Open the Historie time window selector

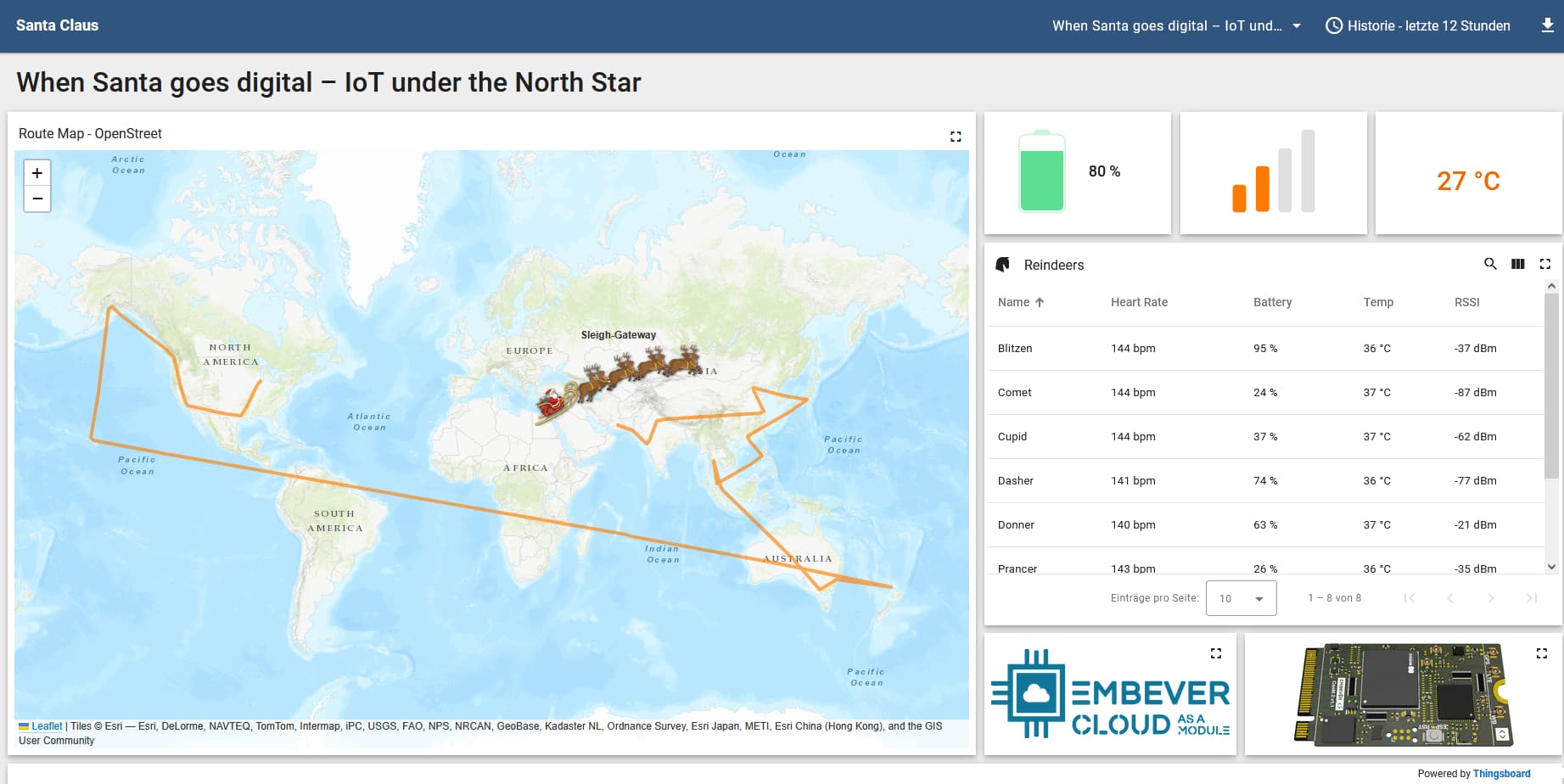pyautogui.click(x=1418, y=25)
